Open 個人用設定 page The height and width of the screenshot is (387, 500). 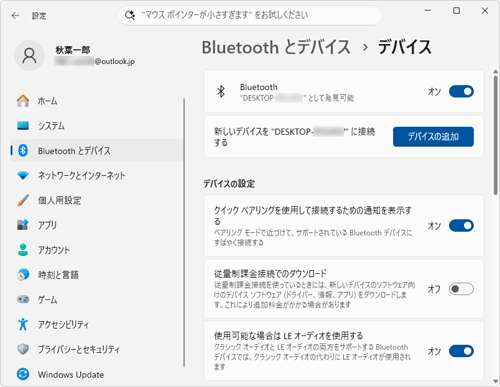point(97,200)
